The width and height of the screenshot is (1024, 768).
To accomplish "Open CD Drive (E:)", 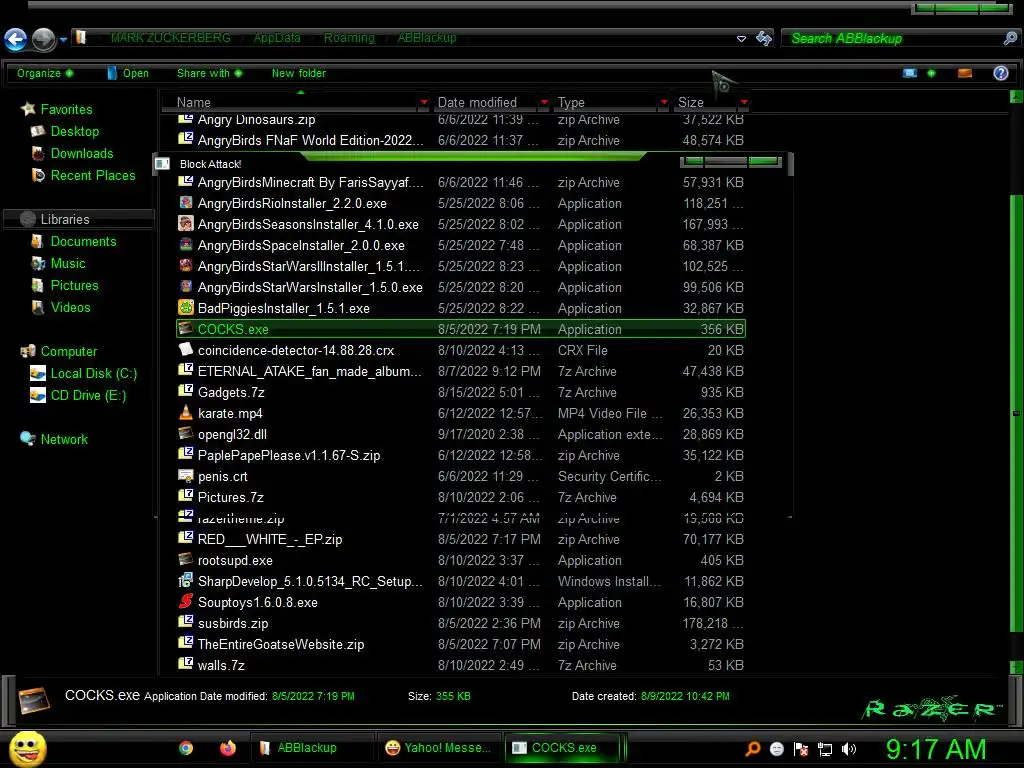I will pyautogui.click(x=78, y=396).
